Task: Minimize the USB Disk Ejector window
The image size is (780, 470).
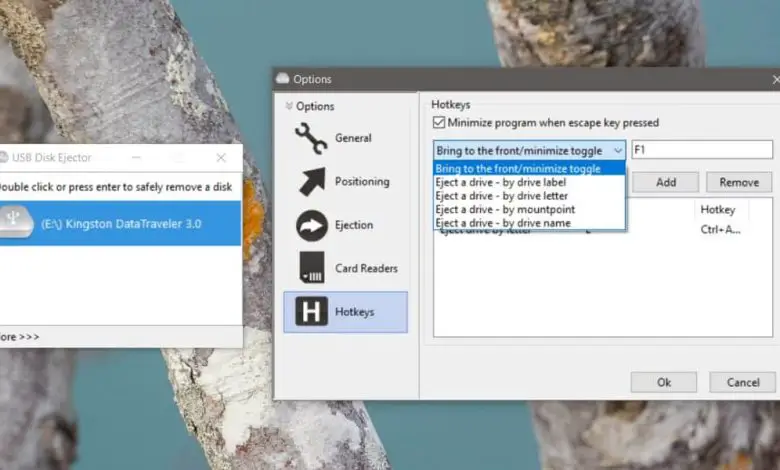Action: click(x=136, y=158)
